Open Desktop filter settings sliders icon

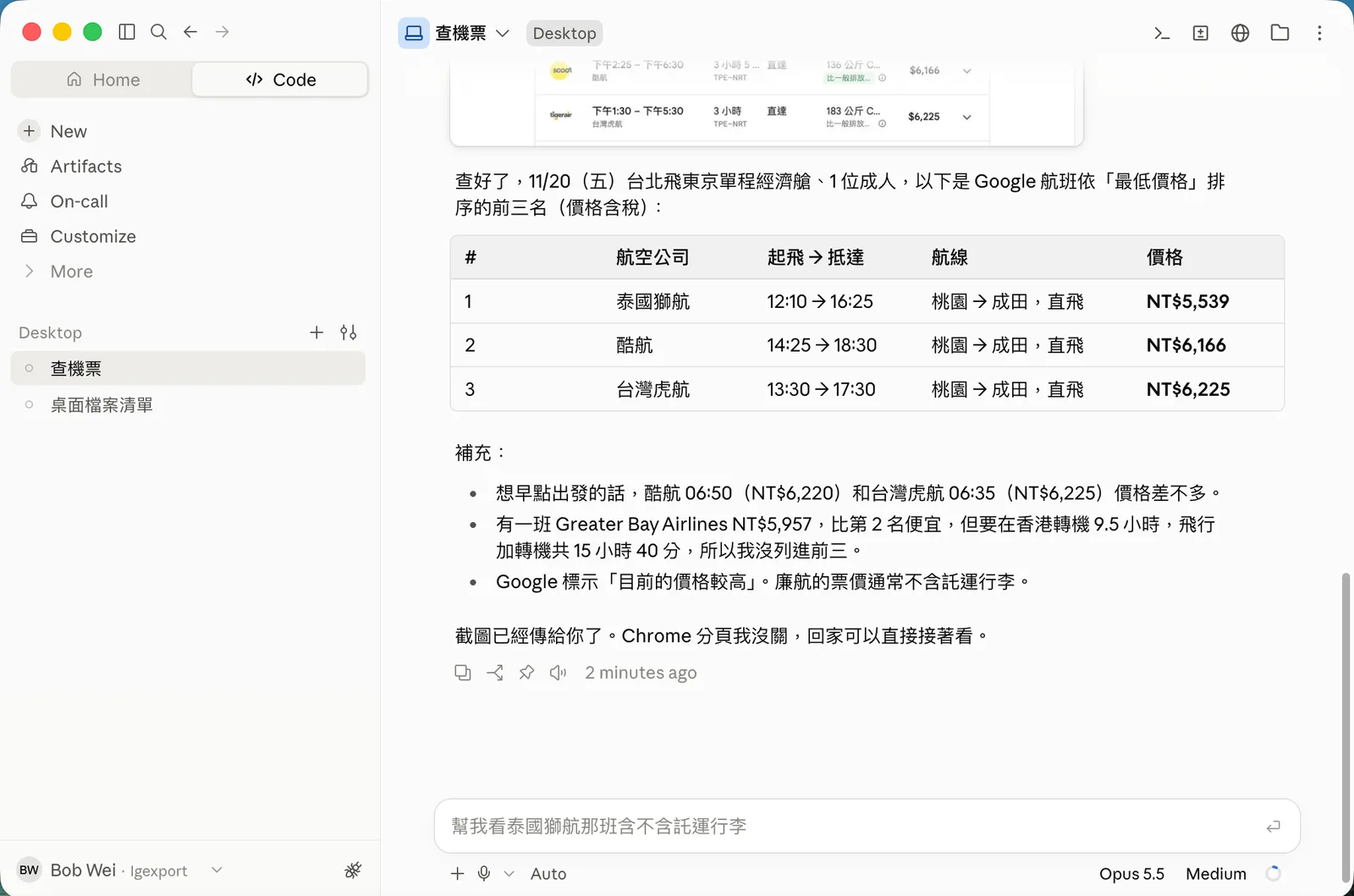(x=349, y=333)
